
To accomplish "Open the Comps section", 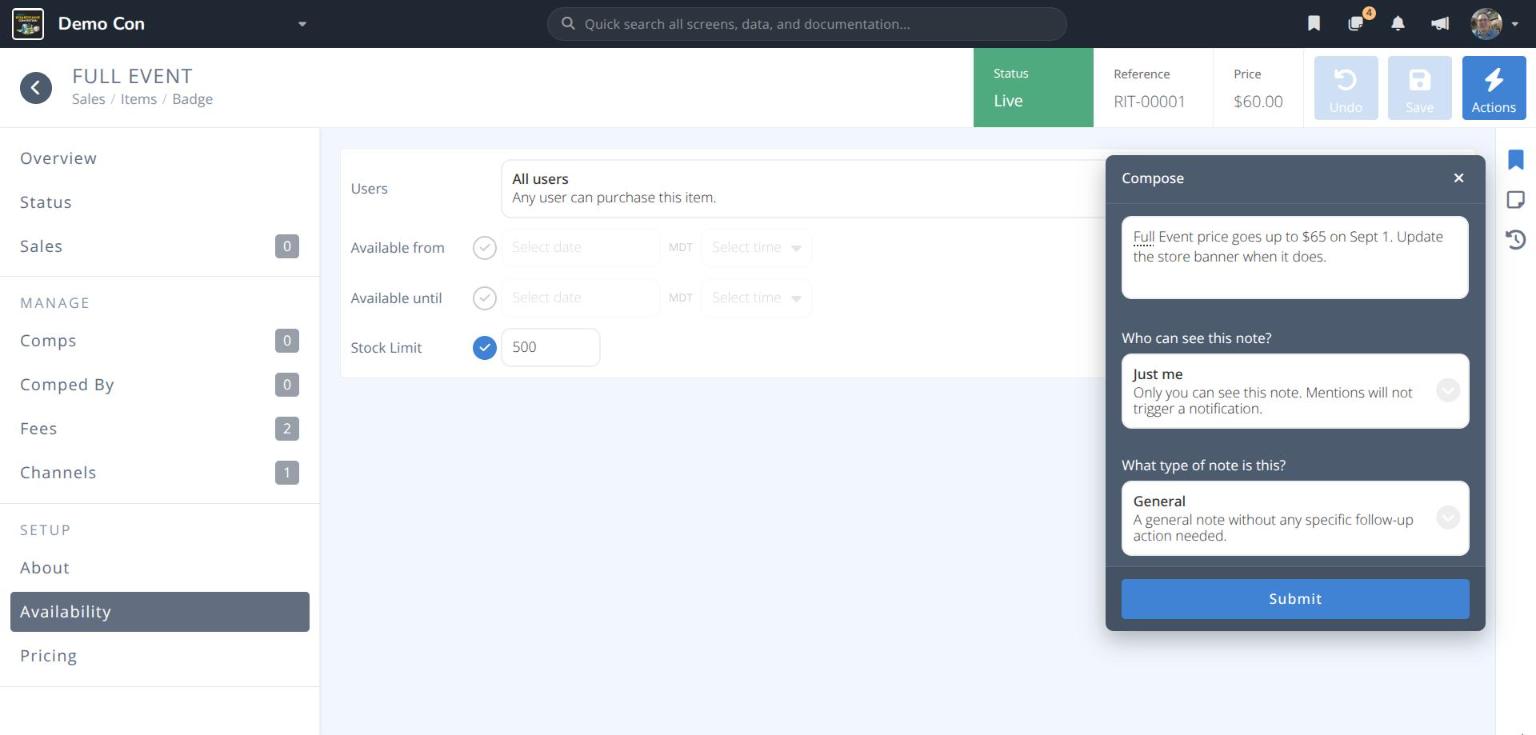I will tap(160, 341).
